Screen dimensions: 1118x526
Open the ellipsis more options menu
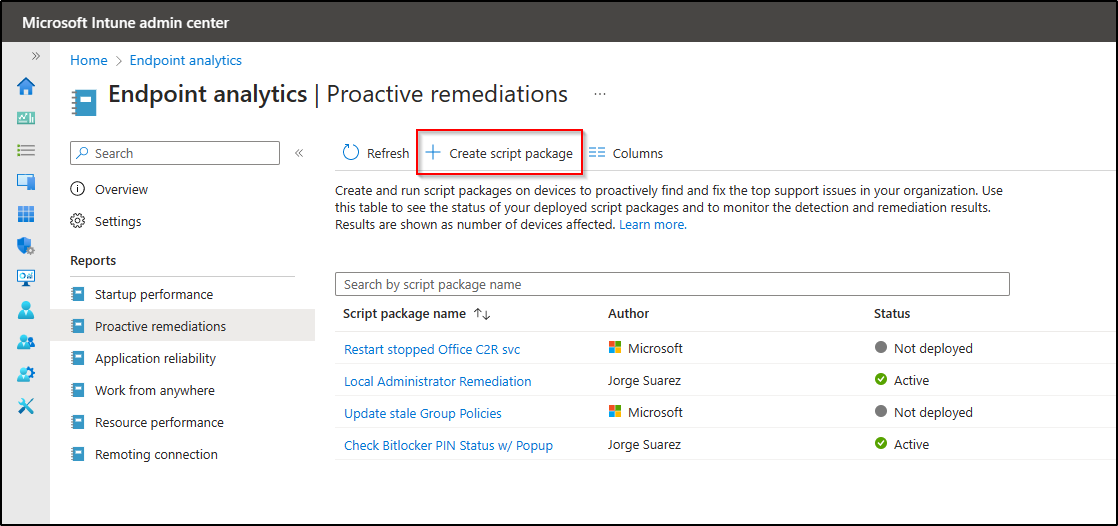tap(600, 94)
